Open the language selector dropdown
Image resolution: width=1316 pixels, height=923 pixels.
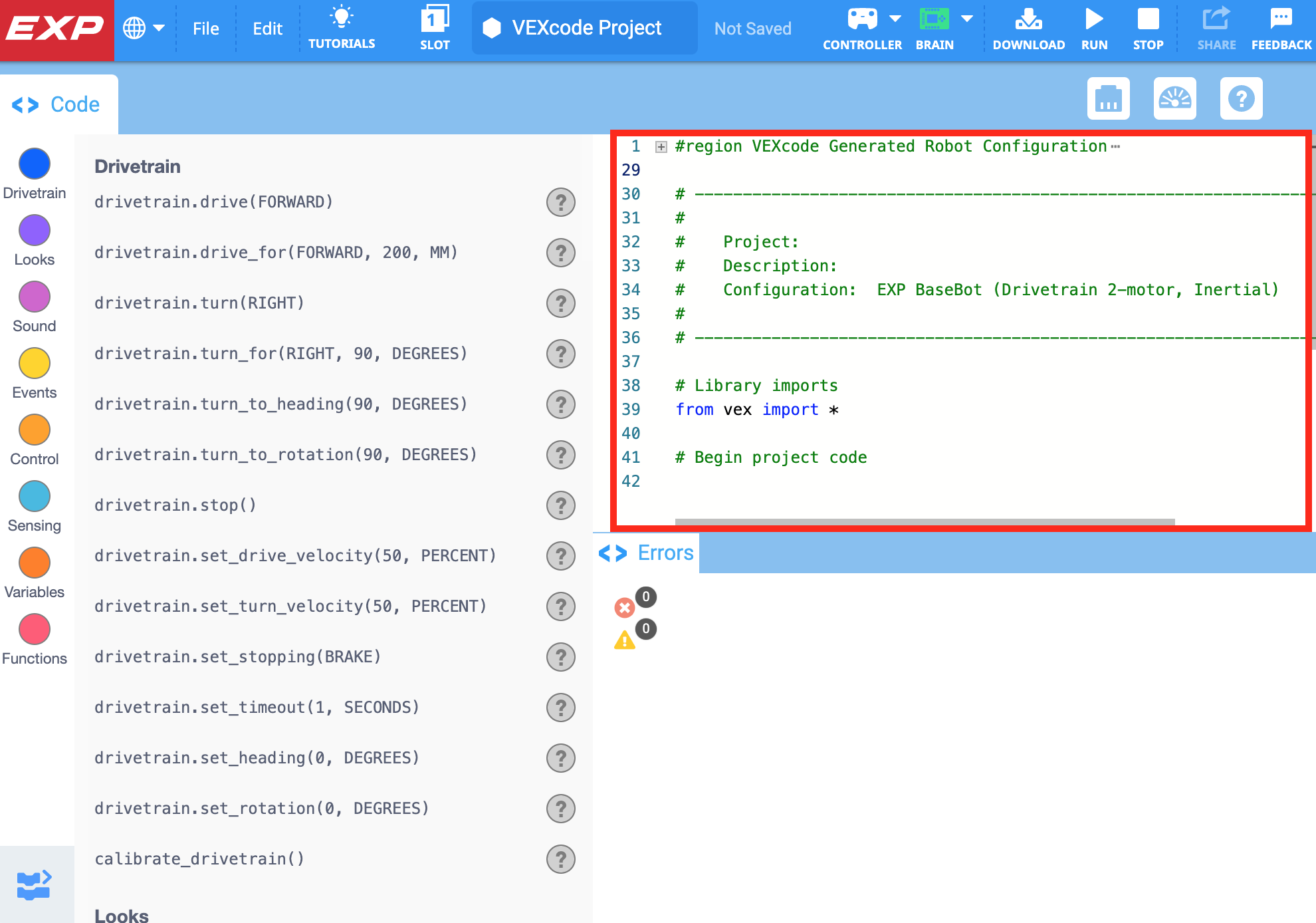(x=144, y=28)
